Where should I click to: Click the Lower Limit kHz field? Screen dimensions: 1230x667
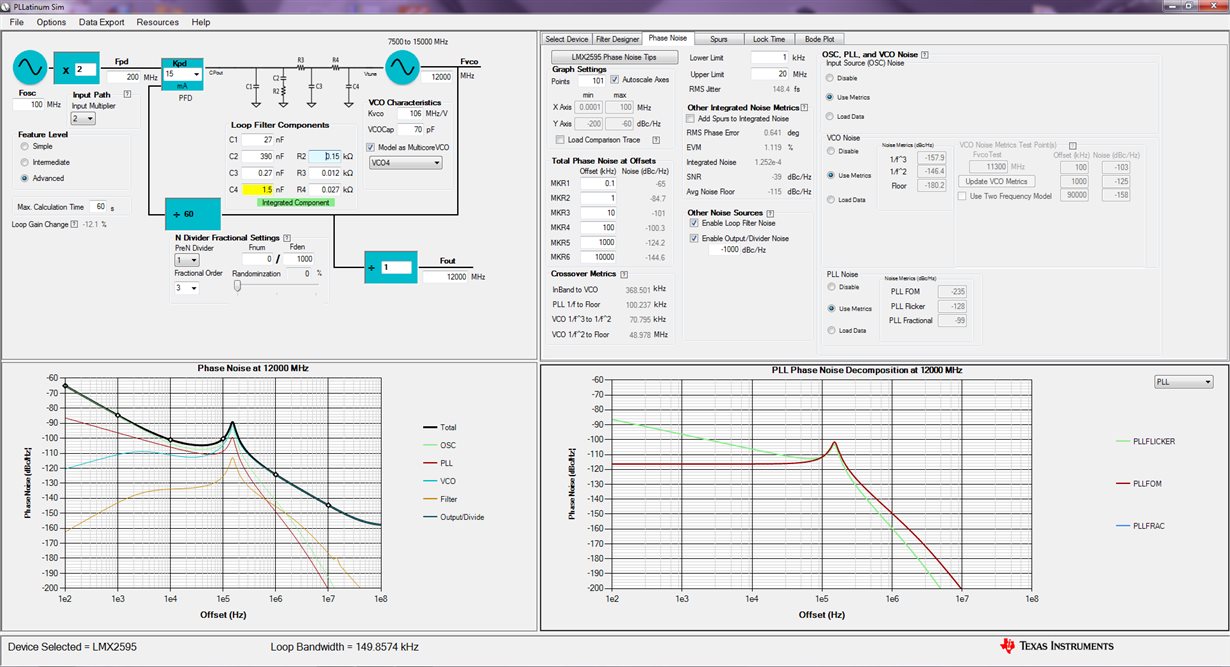point(771,58)
